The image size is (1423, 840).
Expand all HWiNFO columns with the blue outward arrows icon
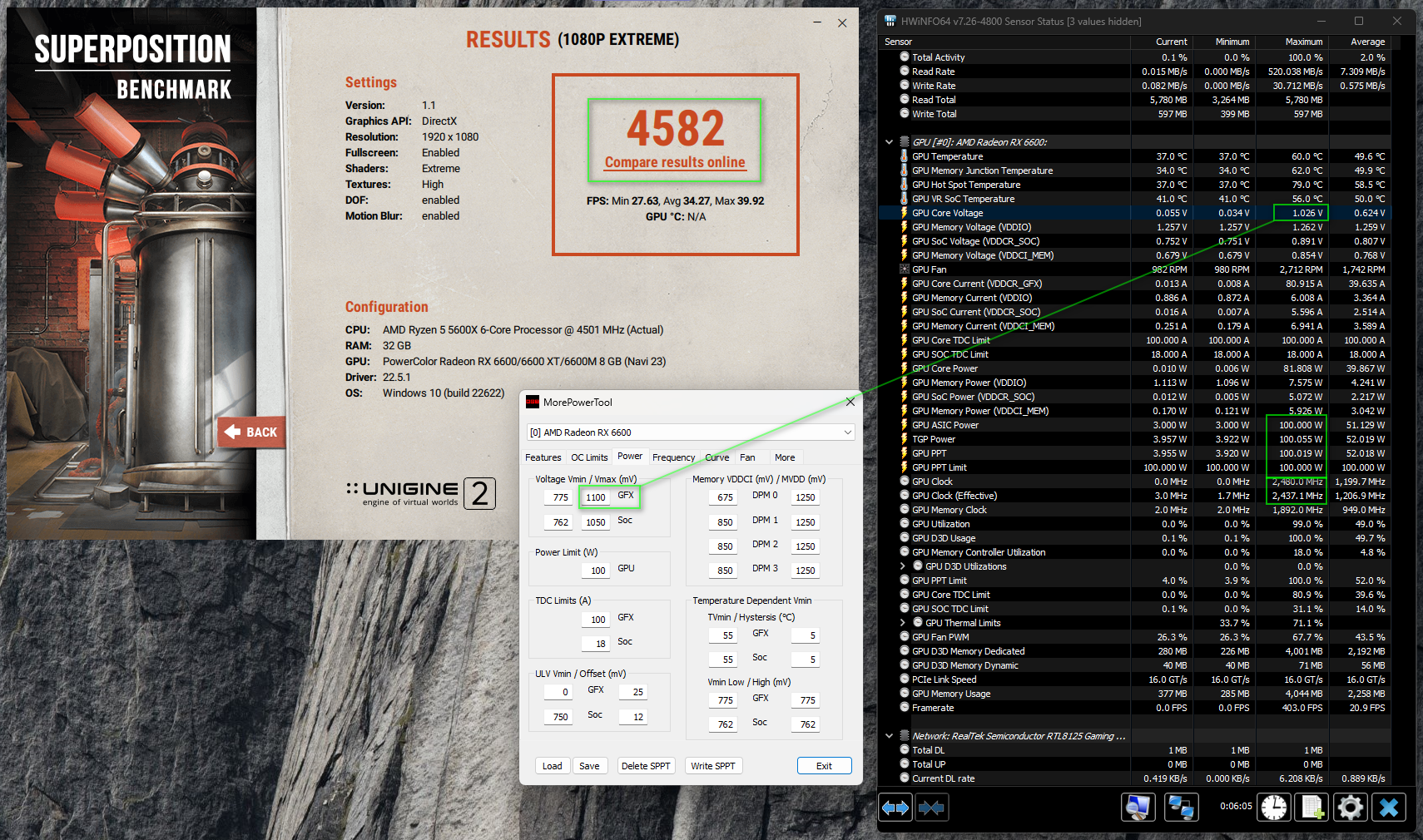[896, 807]
